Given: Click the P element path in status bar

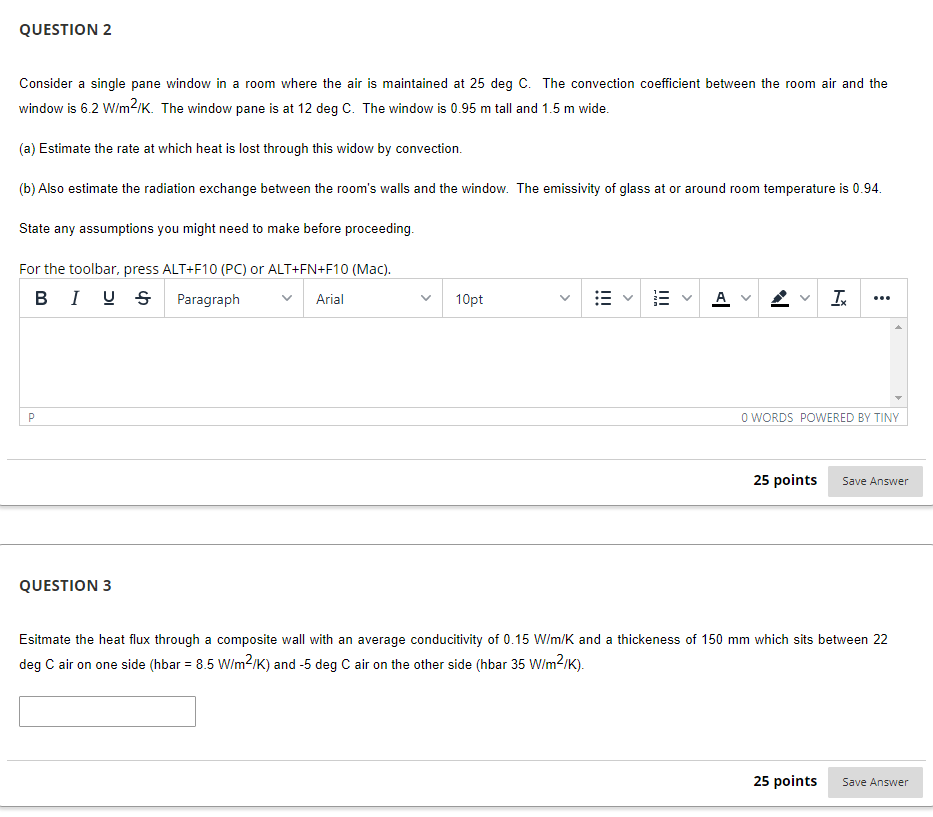Looking at the screenshot, I should click(32, 418).
